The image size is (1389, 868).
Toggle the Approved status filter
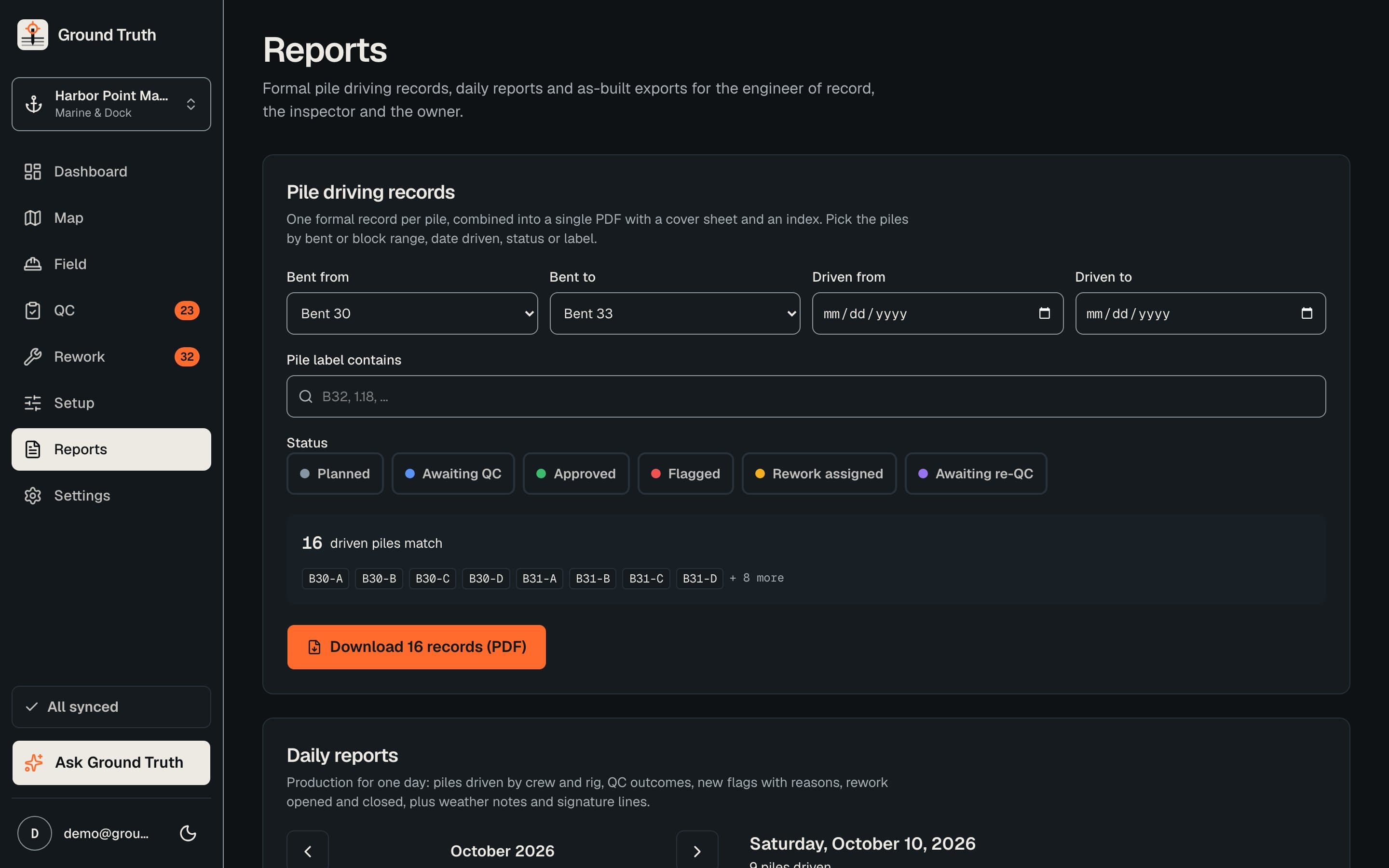576,474
